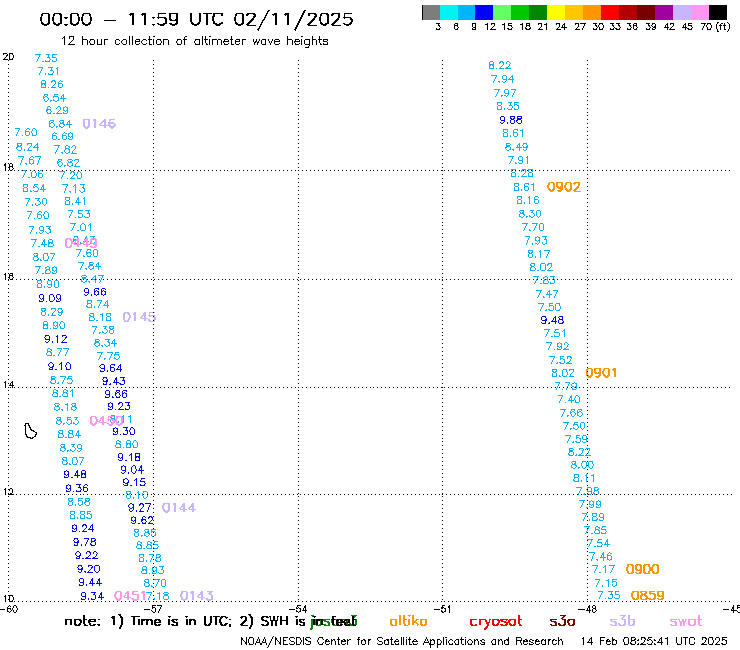This screenshot has height=650, width=740.
Task: Click the -48 longitude axis label
Action: (588, 609)
